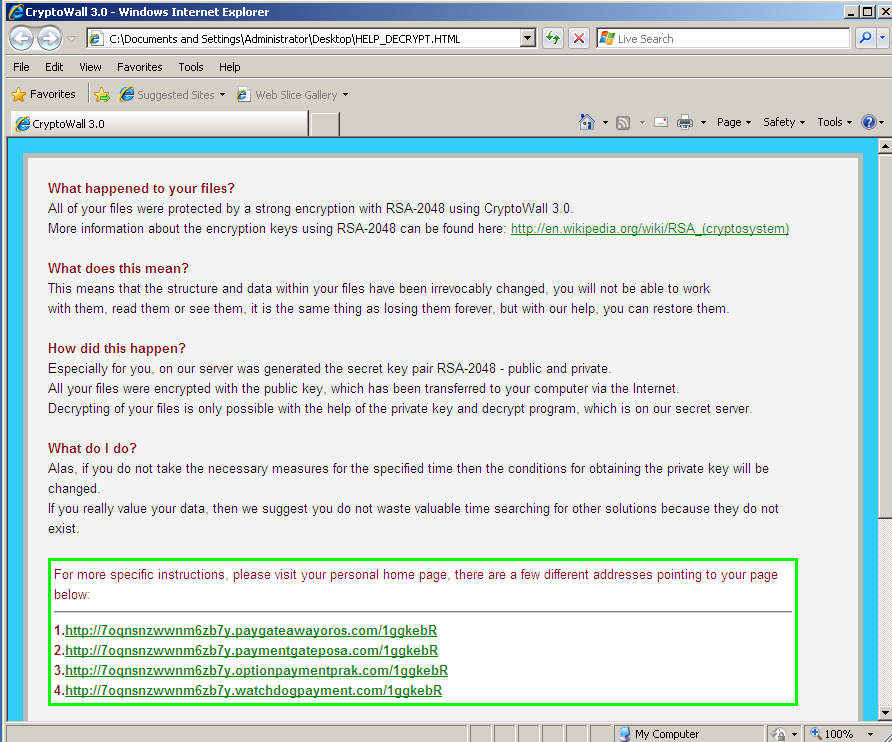Select the CryptoWall 3.0 tab
Screen dimensions: 892x742
pyautogui.click(x=160, y=123)
